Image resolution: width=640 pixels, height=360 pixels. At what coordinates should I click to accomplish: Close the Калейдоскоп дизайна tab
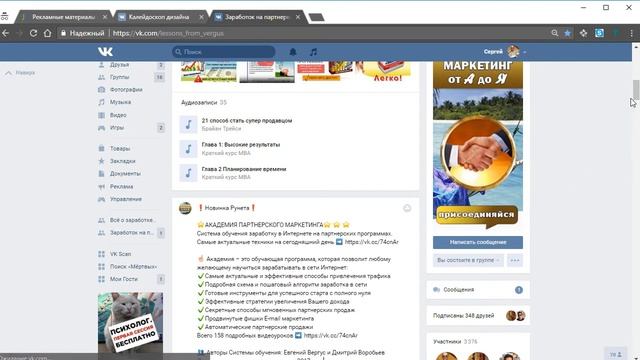click(201, 17)
